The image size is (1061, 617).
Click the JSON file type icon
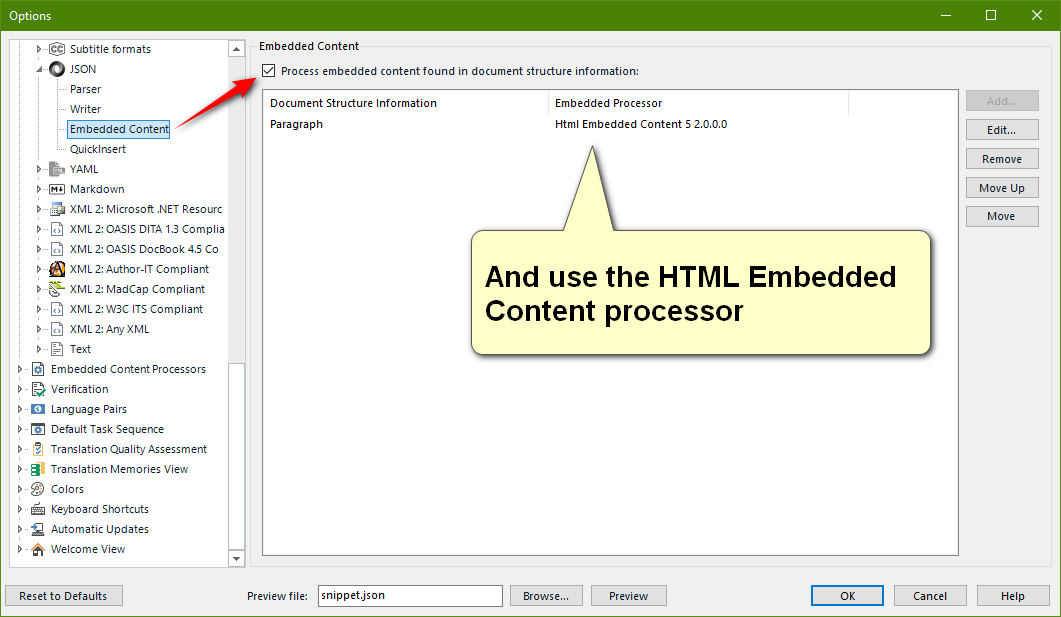57,69
